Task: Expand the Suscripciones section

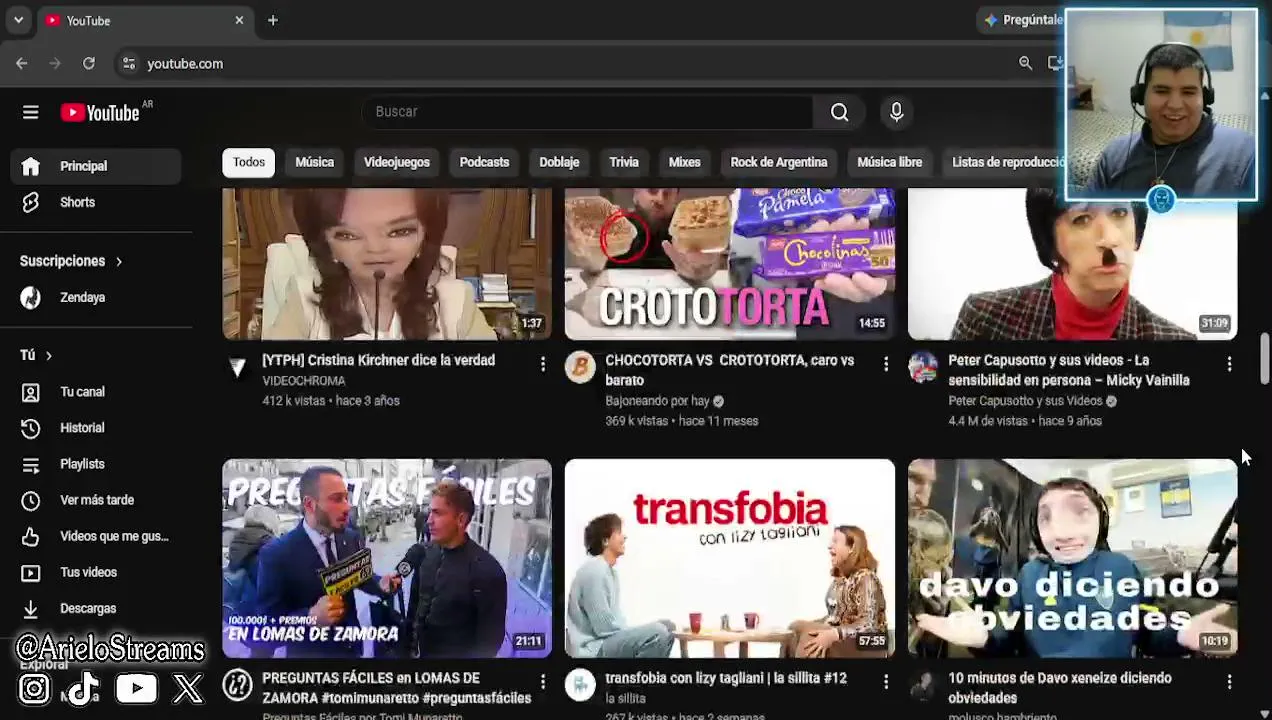Action: [71, 261]
